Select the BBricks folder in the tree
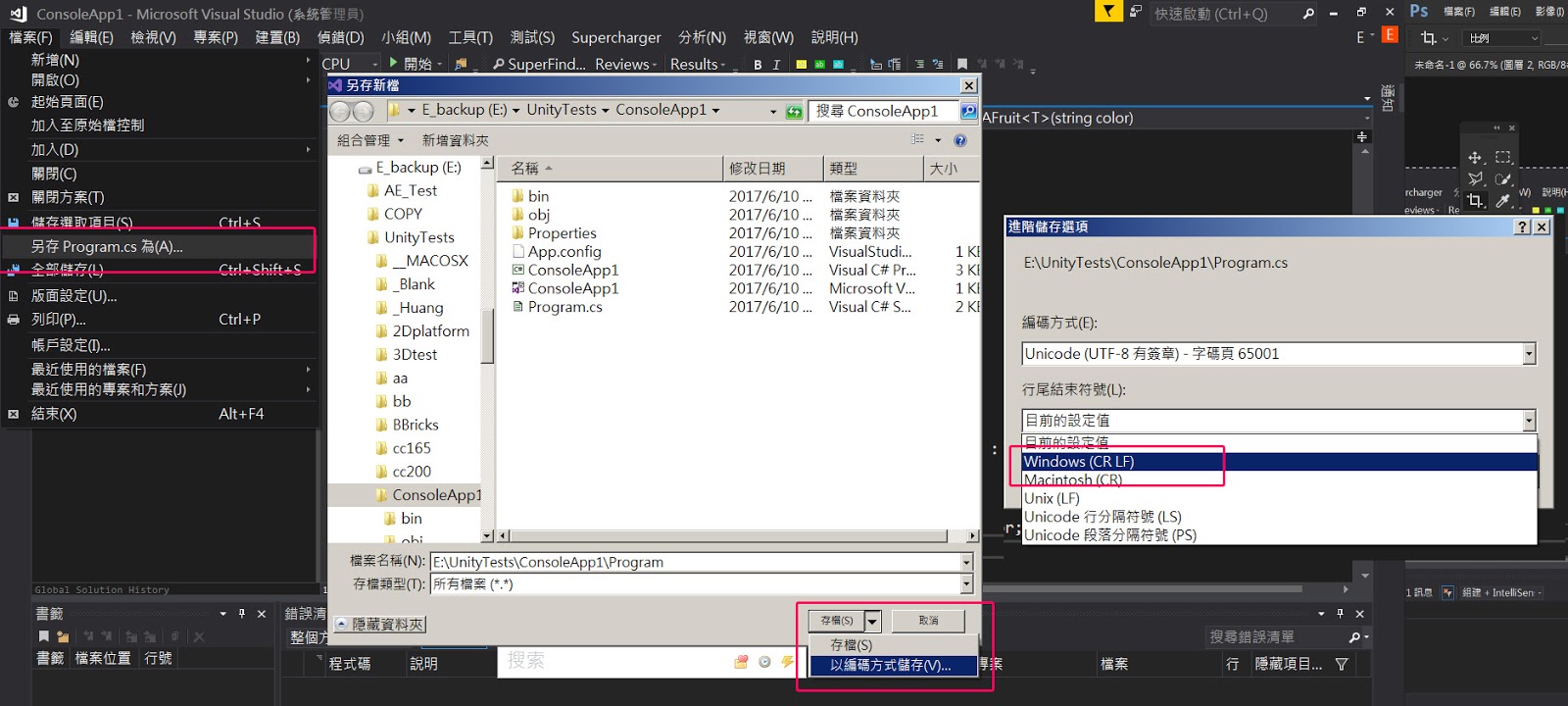This screenshot has width=1568, height=706. (x=407, y=425)
